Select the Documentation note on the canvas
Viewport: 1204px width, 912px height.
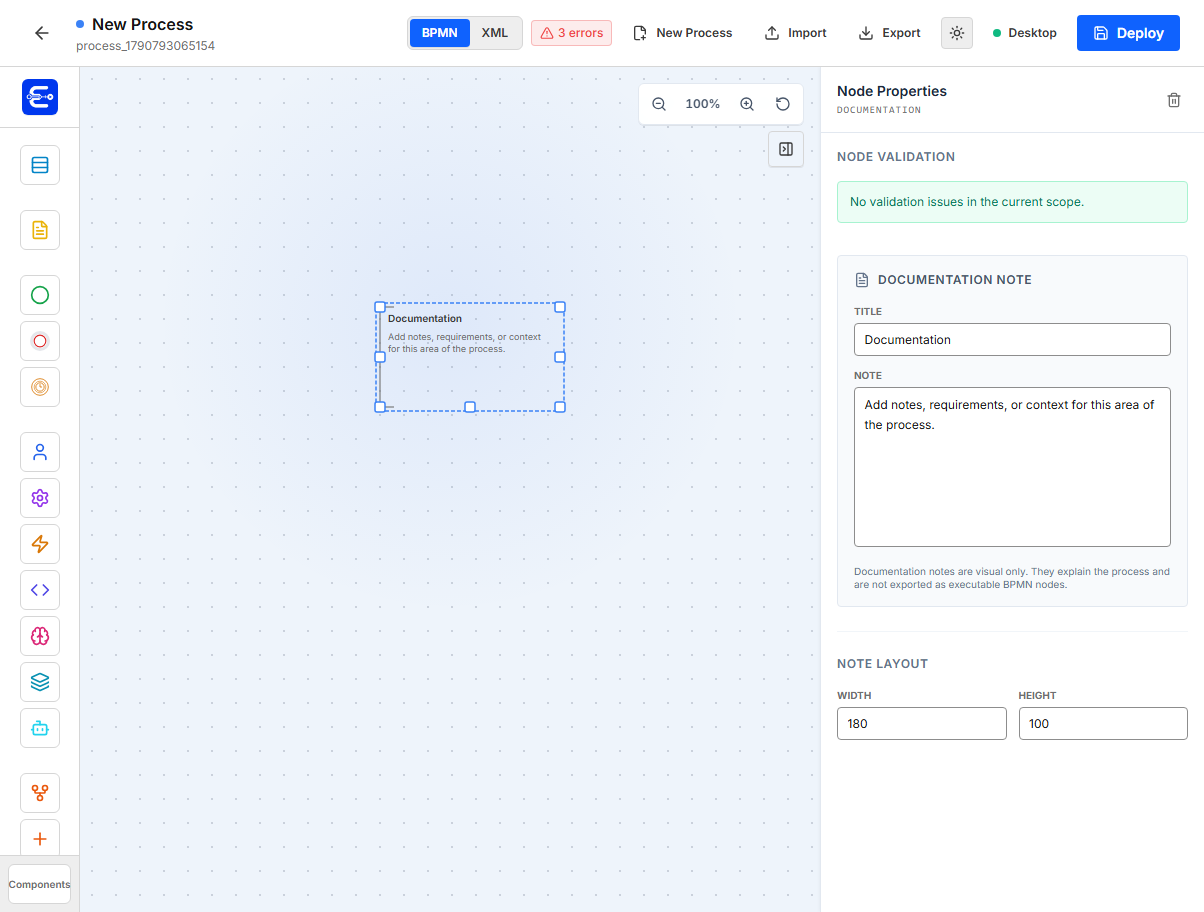tap(470, 357)
